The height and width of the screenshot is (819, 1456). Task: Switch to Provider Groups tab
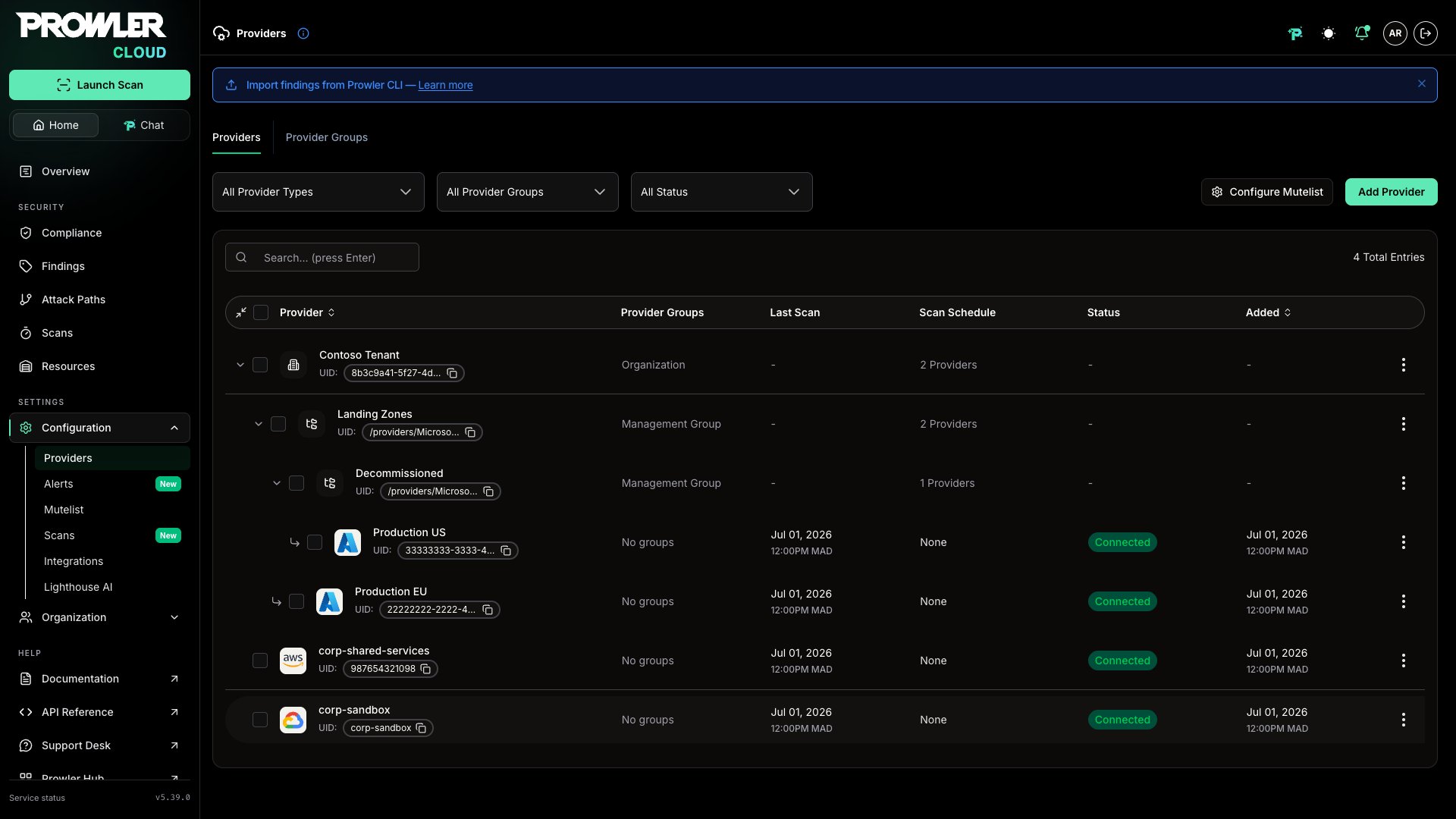point(326,137)
